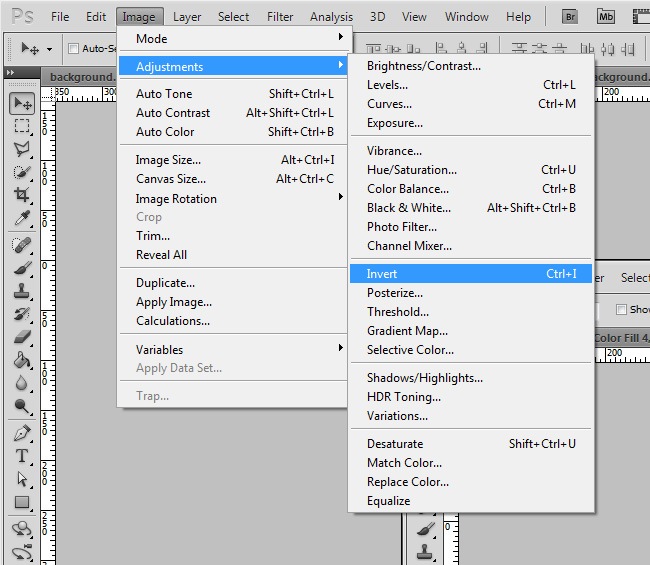Expand the Image Rotation submenu
Screen dimensions: 650x565
click(x=232, y=198)
